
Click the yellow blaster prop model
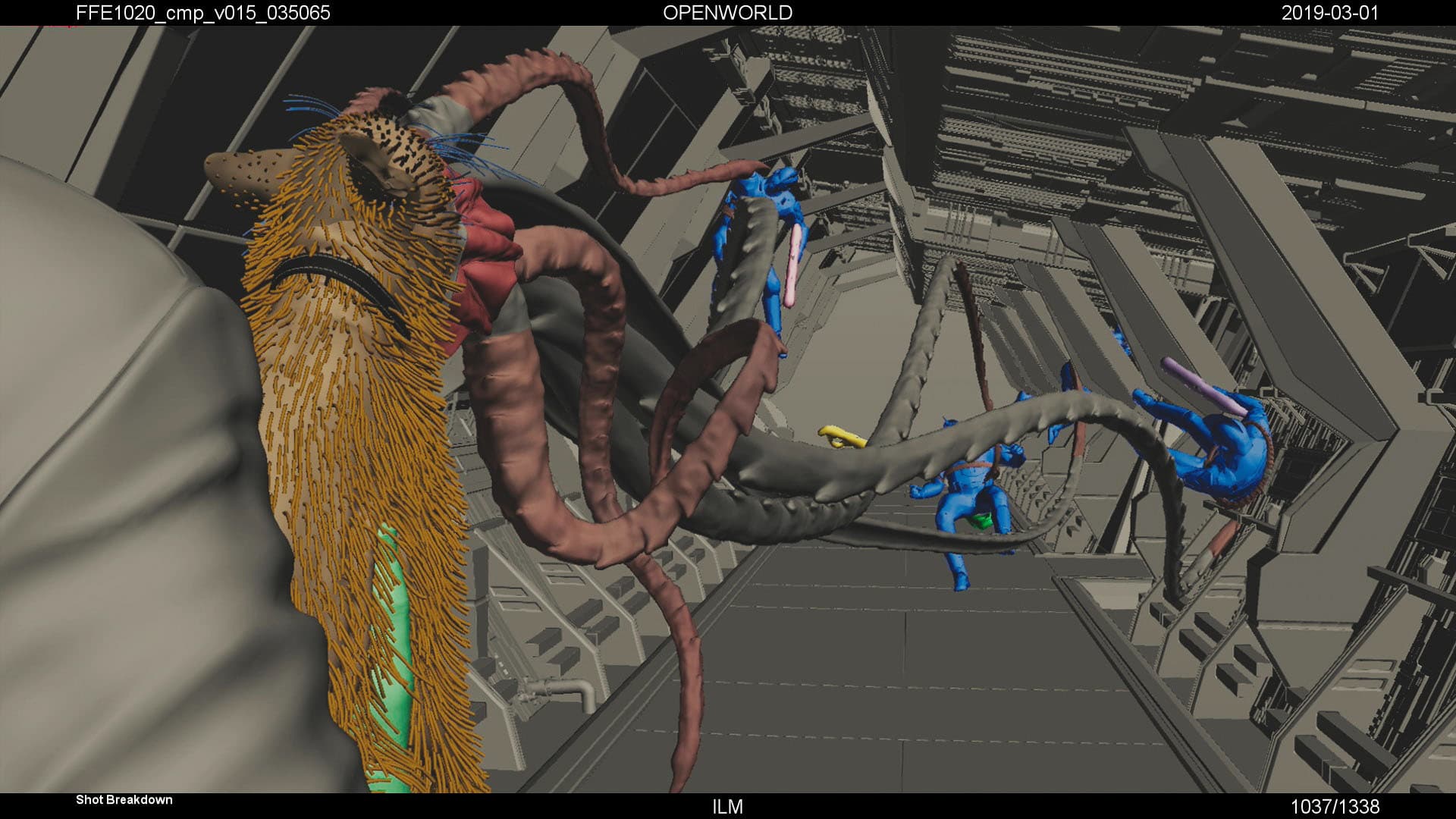pos(842,436)
